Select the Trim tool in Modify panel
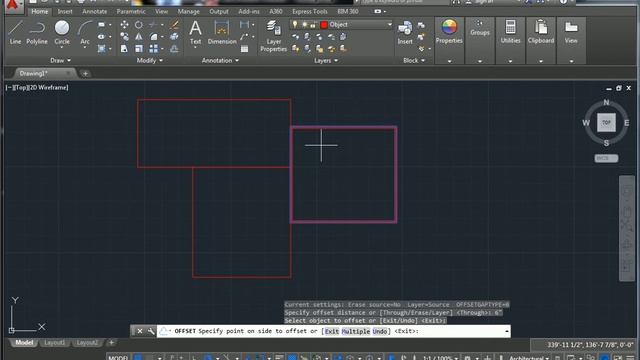The height and width of the screenshot is (360, 640). point(153,25)
